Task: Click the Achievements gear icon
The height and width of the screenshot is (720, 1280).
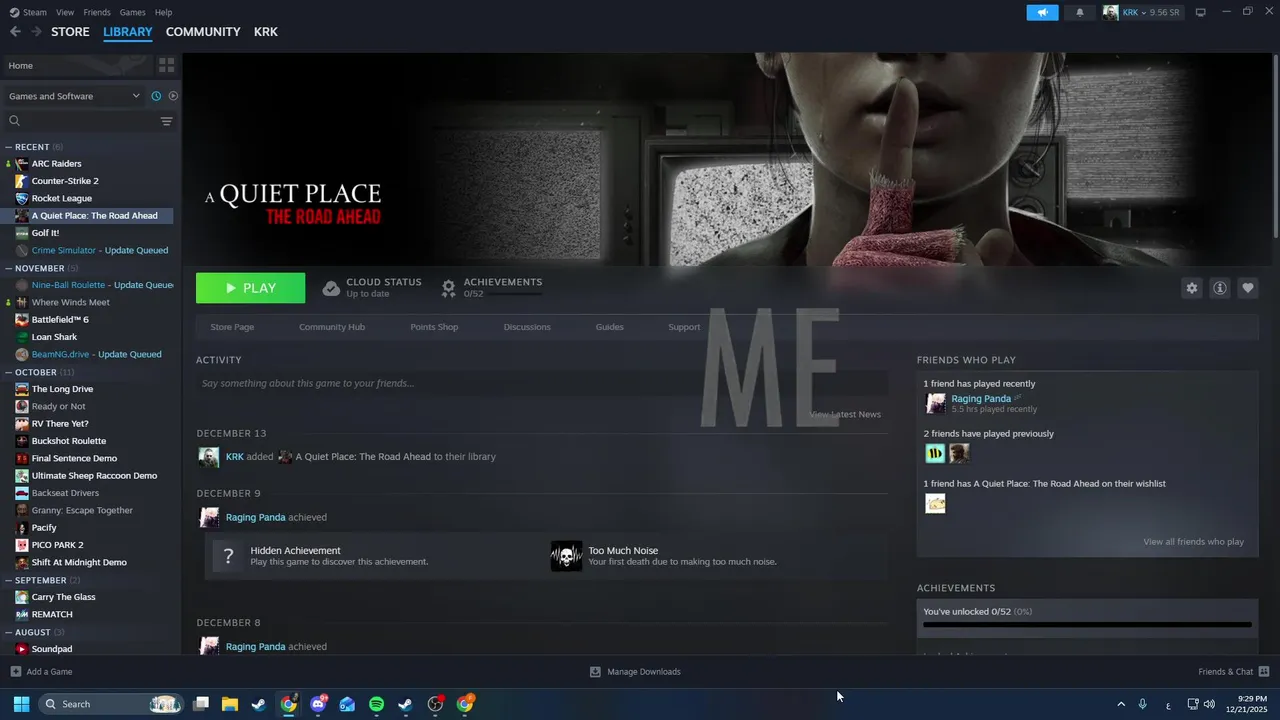Action: (449, 288)
